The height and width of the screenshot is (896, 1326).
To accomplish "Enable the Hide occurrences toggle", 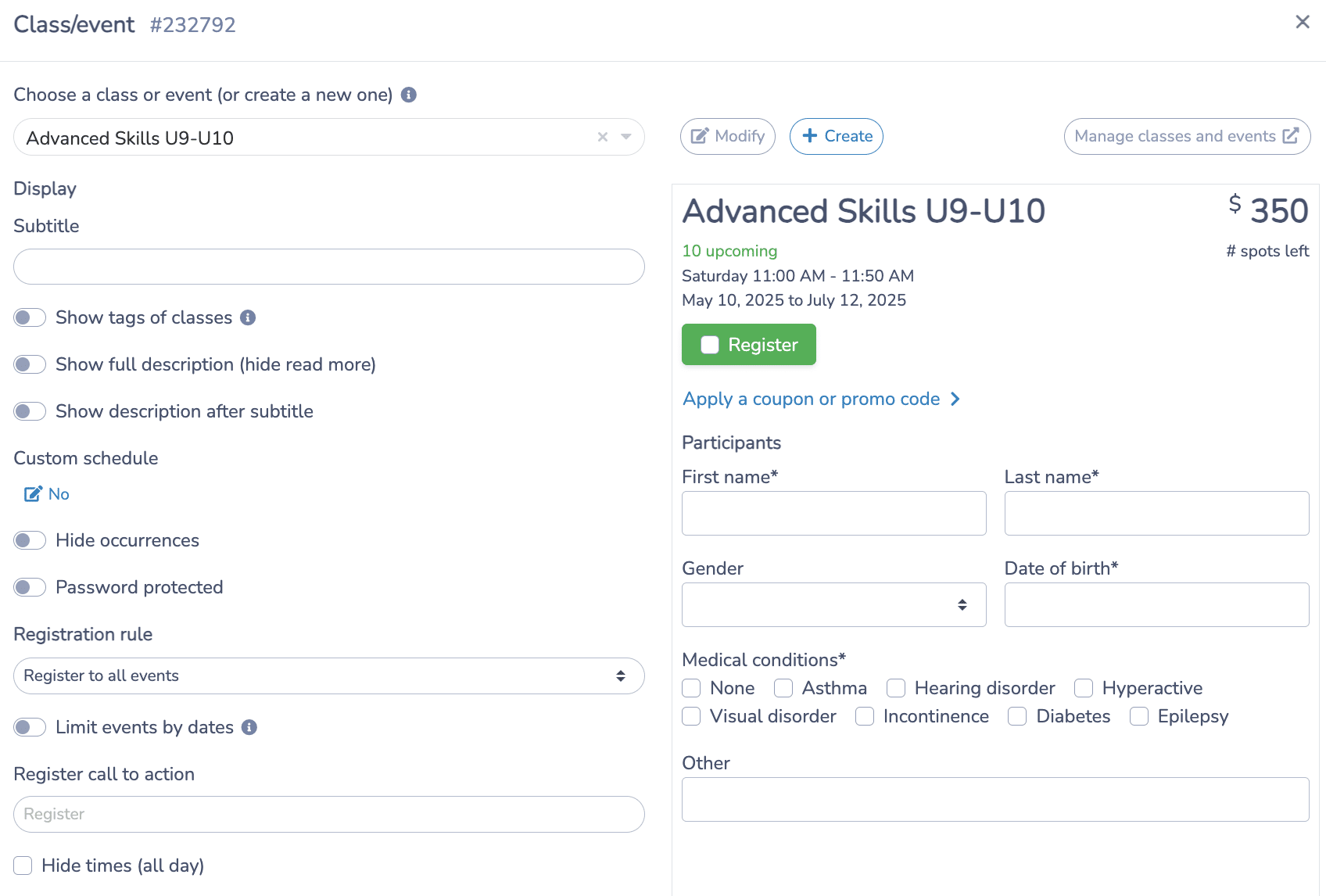I will click(30, 540).
